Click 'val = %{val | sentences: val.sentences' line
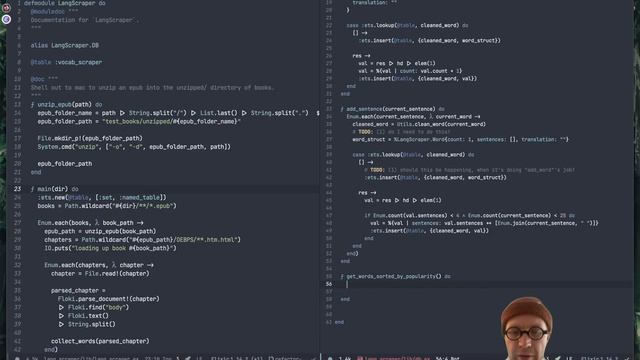The height and width of the screenshot is (360, 640). pyautogui.click(x=484, y=223)
